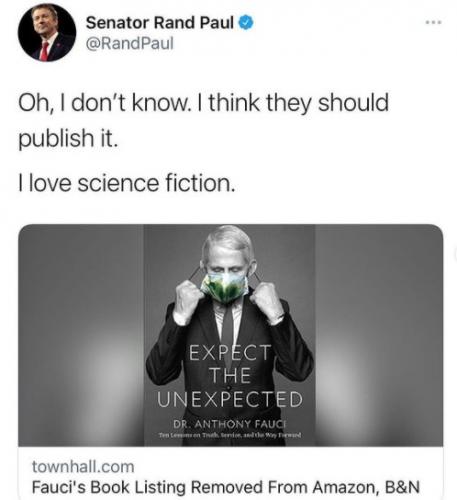The width and height of the screenshot is (457, 500).
Task: Click the words 'publish it.' in tweet
Action: click(x=68, y=138)
